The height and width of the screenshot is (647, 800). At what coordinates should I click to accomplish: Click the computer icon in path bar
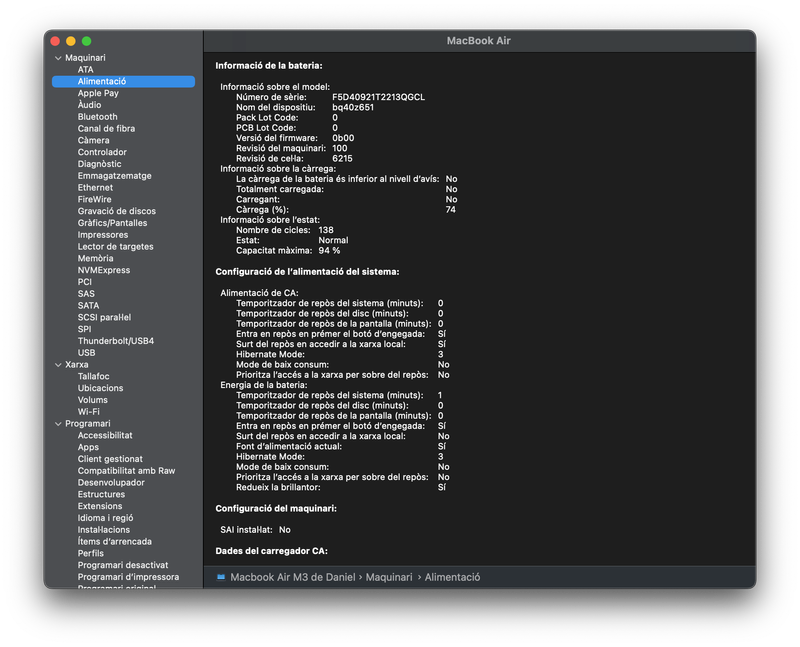221,577
